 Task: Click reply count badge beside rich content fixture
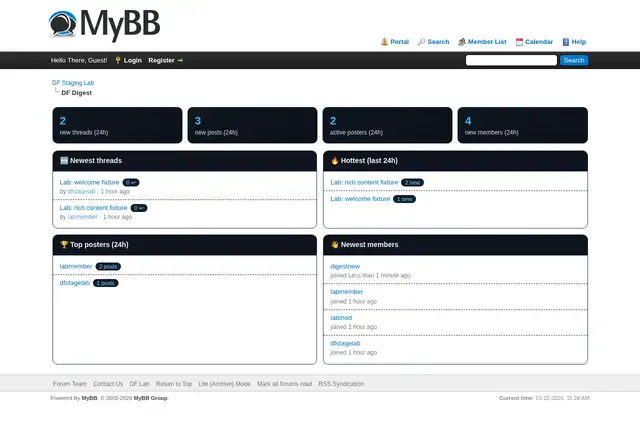point(139,208)
